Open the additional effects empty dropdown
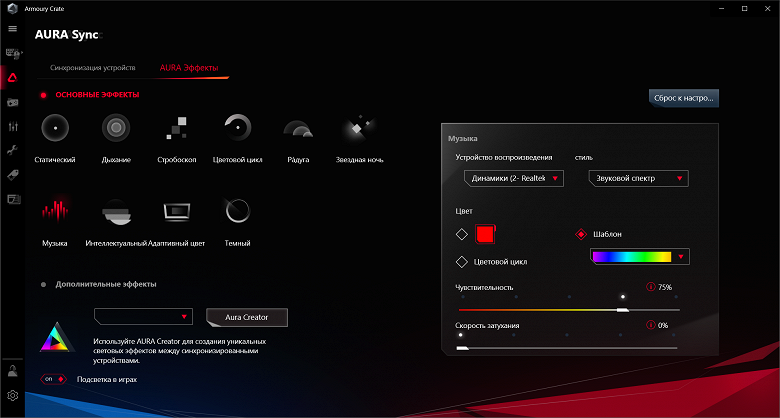The image size is (780, 418). pyautogui.click(x=143, y=316)
